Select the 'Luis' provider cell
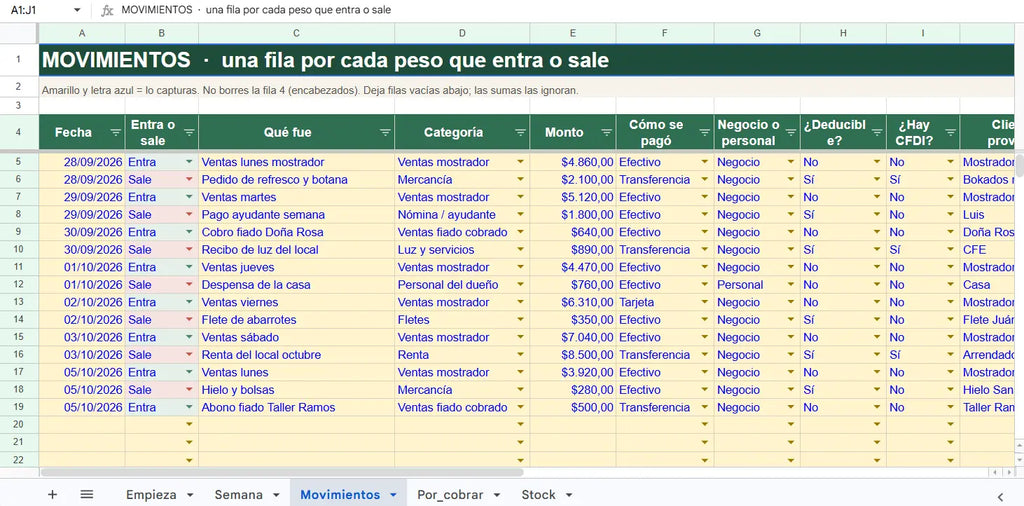1024x506 pixels. [987, 215]
